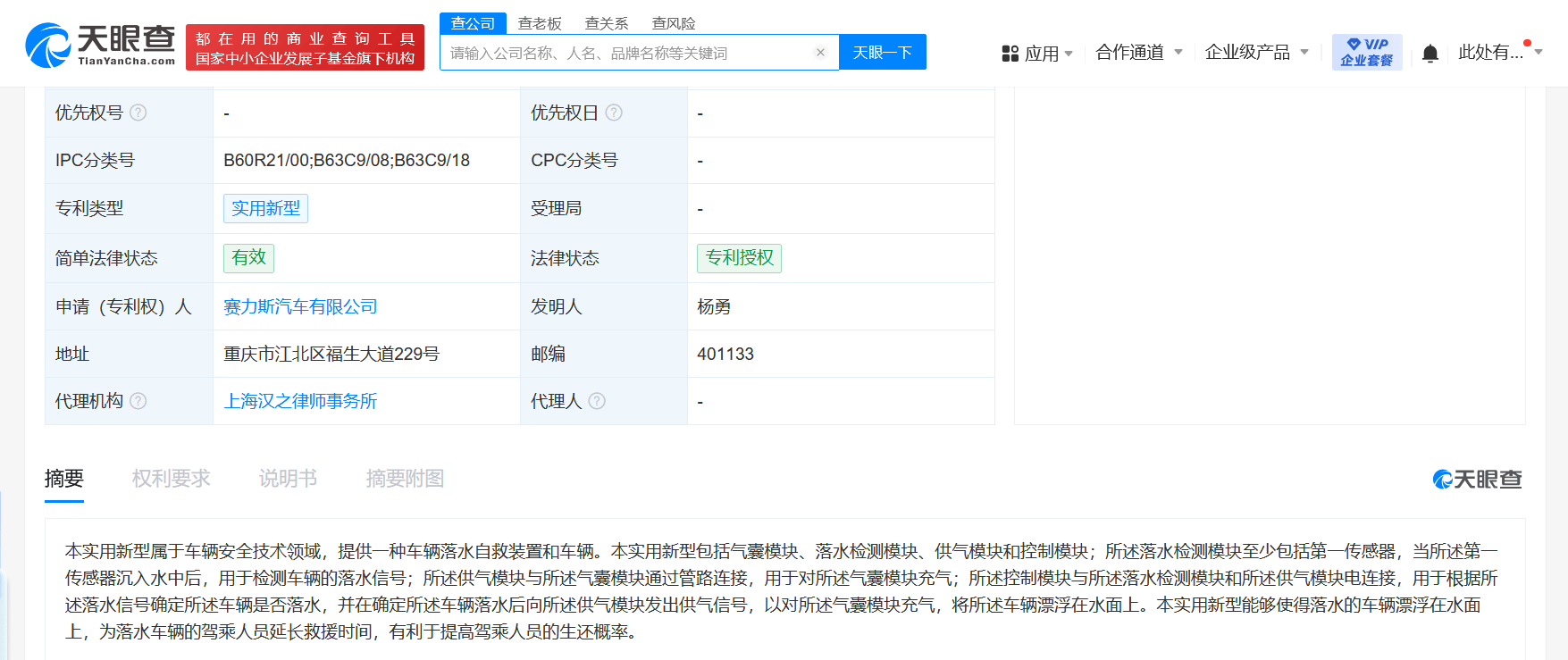This screenshot has height=660, width=1568.
Task: Open the user account dropdown 此处有...
Action: coord(1501,53)
